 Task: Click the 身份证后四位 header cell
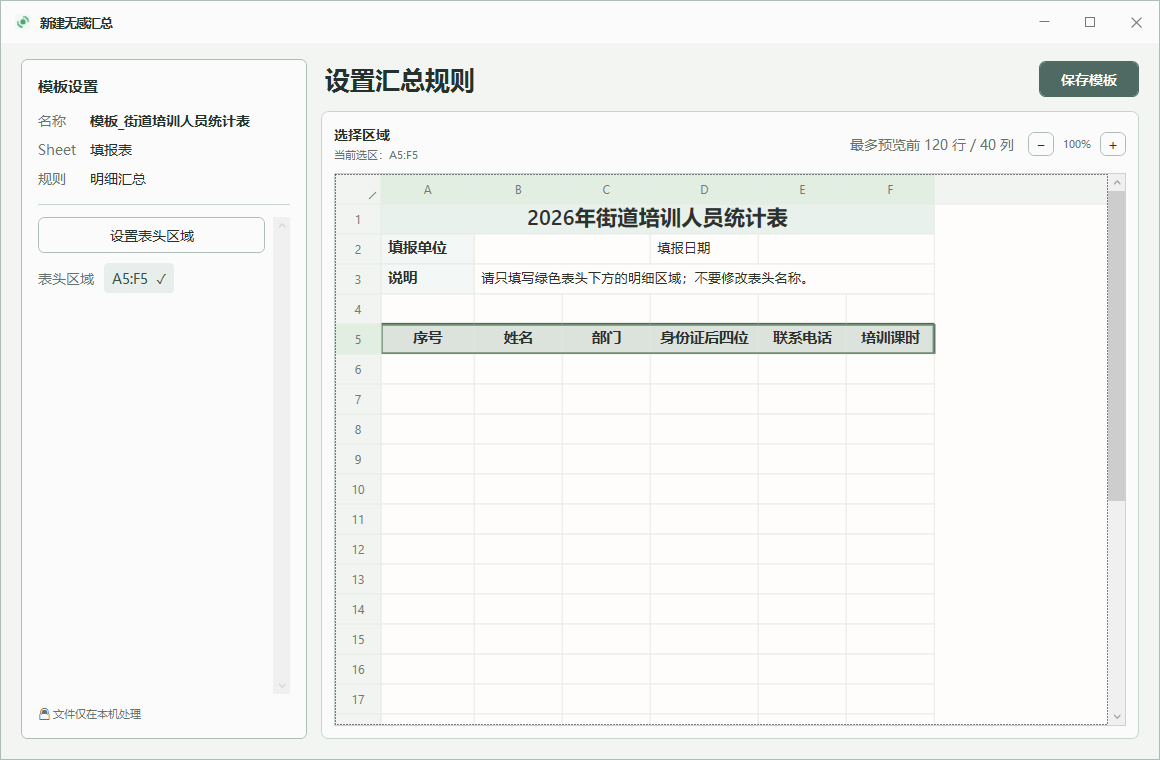coord(704,338)
